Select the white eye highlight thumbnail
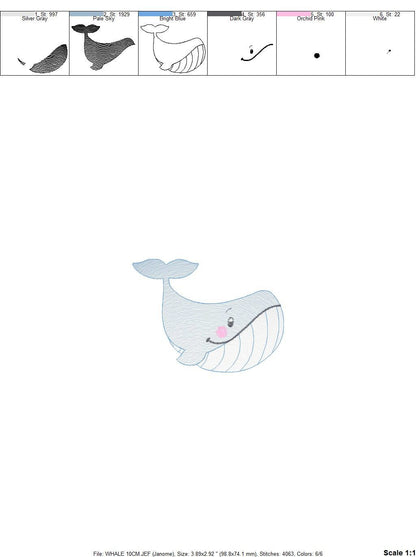The width and height of the screenshot is (416, 557). [389, 52]
